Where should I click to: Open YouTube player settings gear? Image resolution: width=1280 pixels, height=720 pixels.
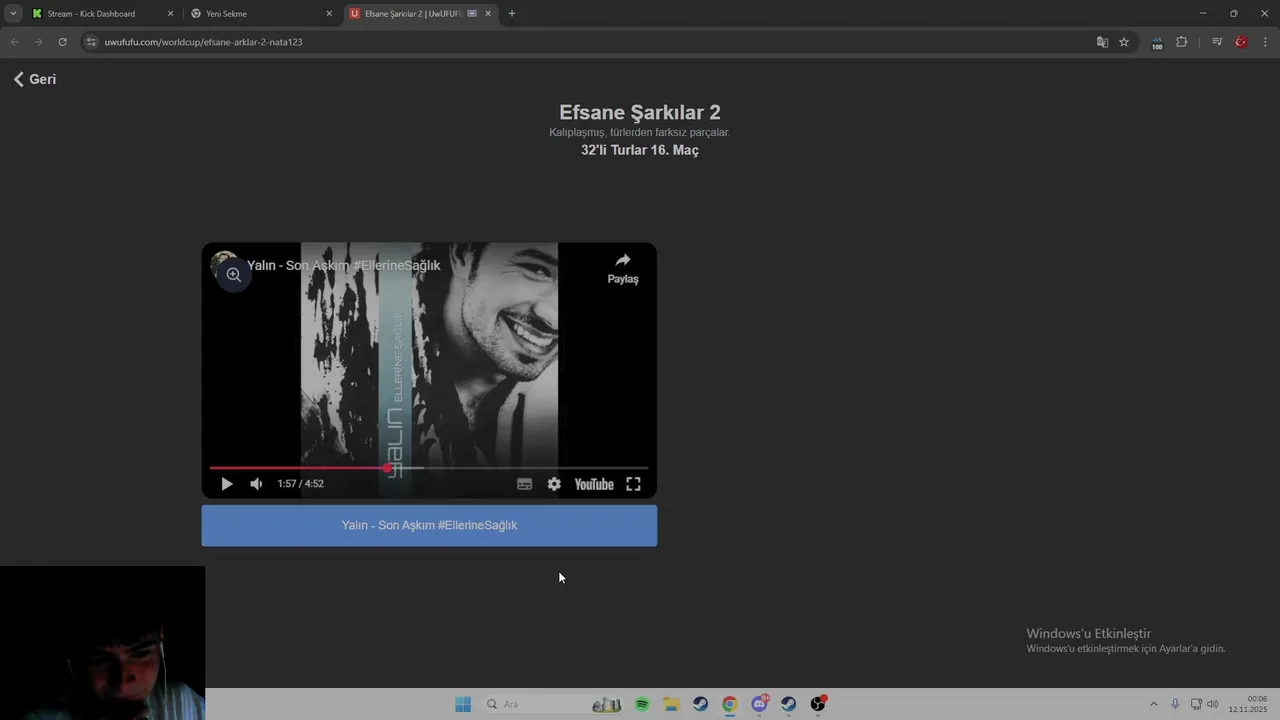pyautogui.click(x=554, y=484)
